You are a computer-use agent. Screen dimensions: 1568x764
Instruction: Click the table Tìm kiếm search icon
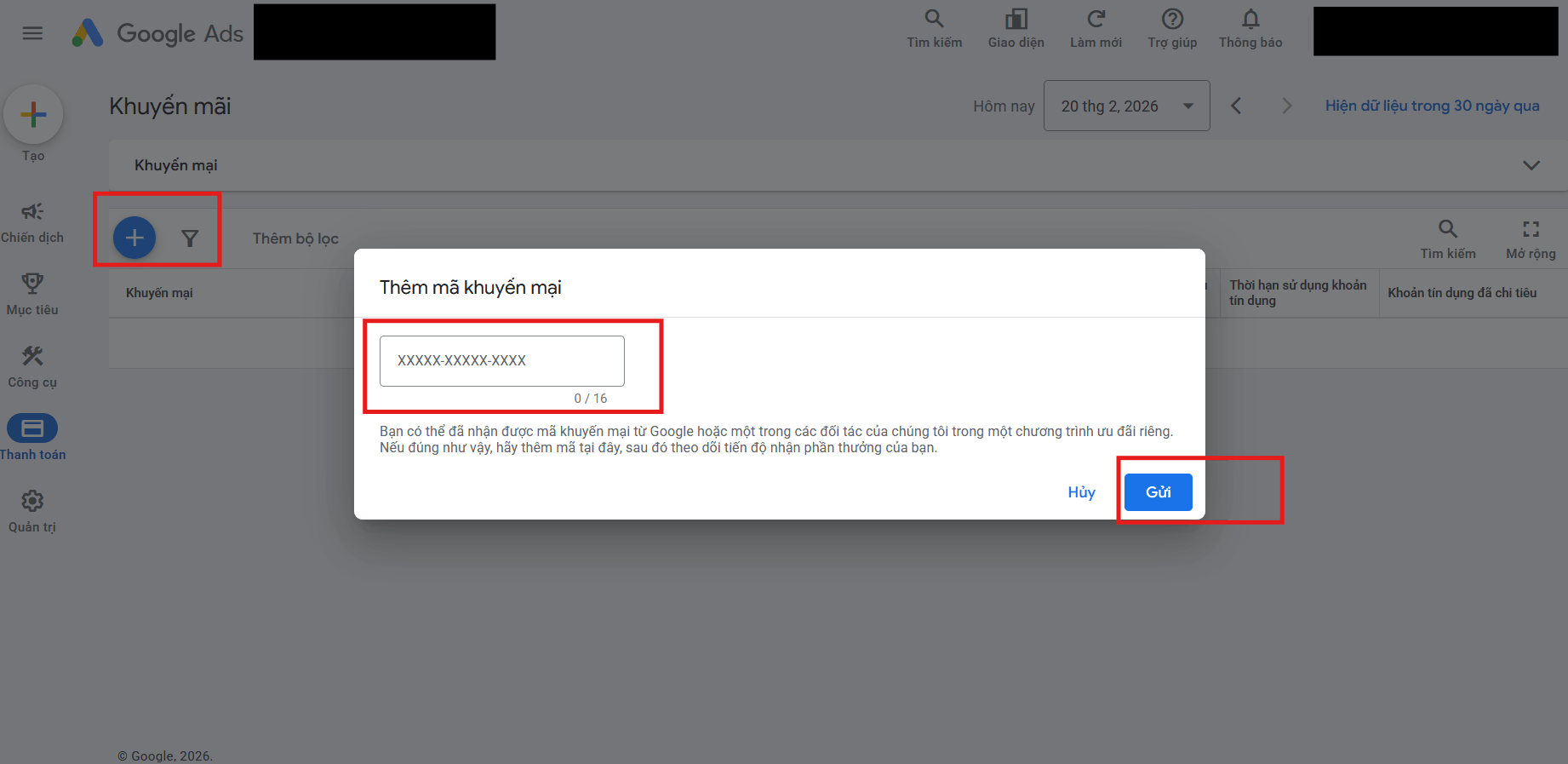[1447, 239]
